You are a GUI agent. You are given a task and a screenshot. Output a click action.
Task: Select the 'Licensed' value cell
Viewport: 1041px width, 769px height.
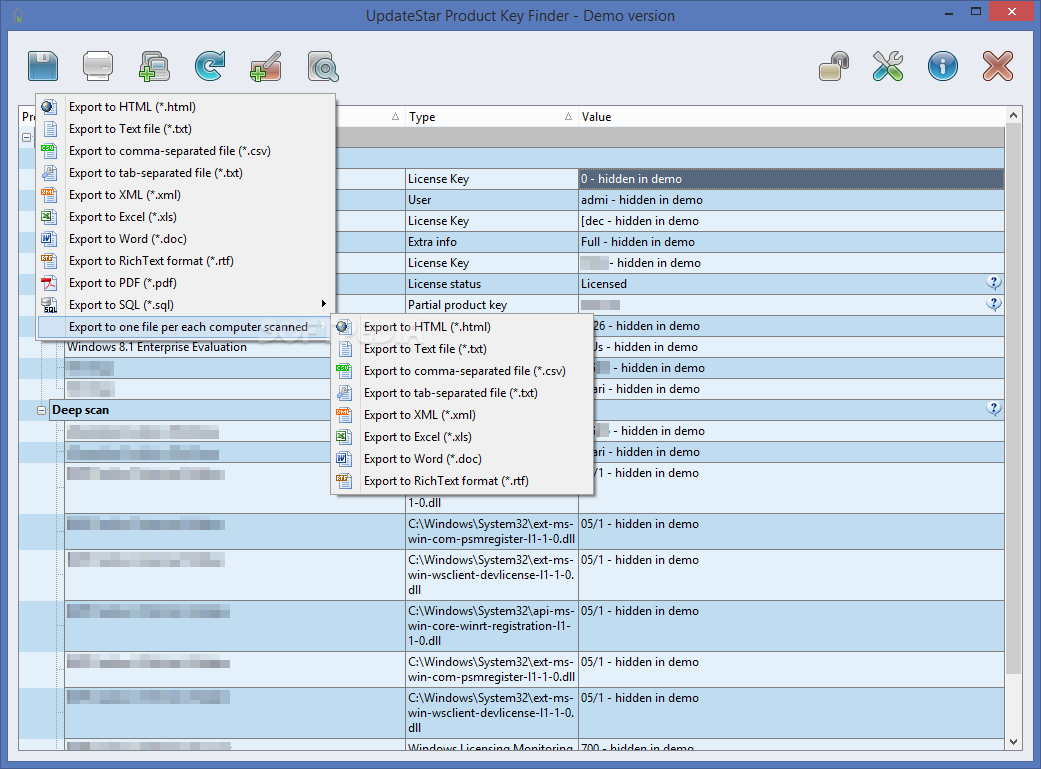pyautogui.click(x=791, y=284)
